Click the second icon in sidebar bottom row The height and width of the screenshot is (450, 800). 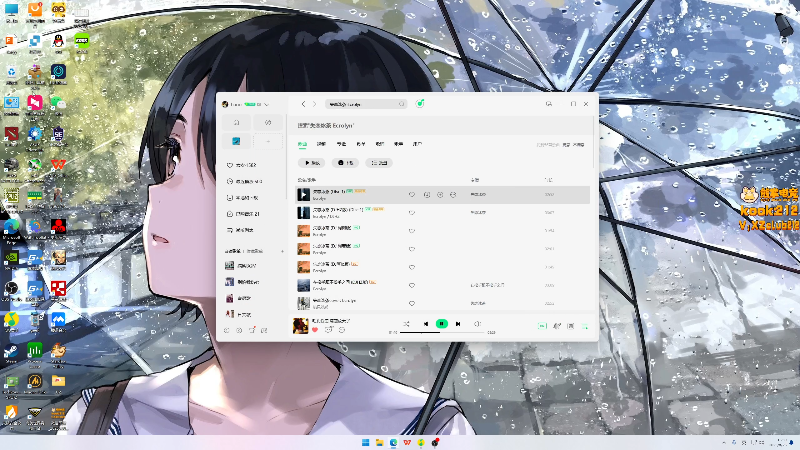pos(239,331)
